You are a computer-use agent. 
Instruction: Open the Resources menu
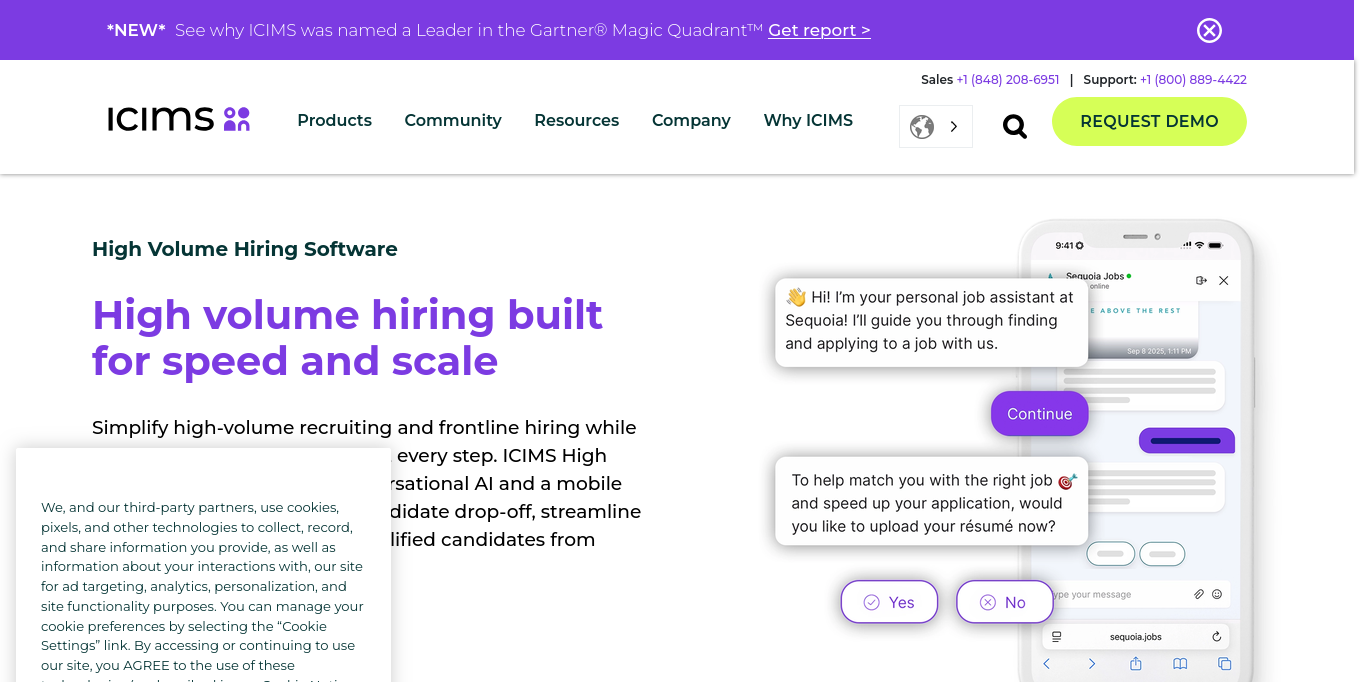(x=577, y=120)
